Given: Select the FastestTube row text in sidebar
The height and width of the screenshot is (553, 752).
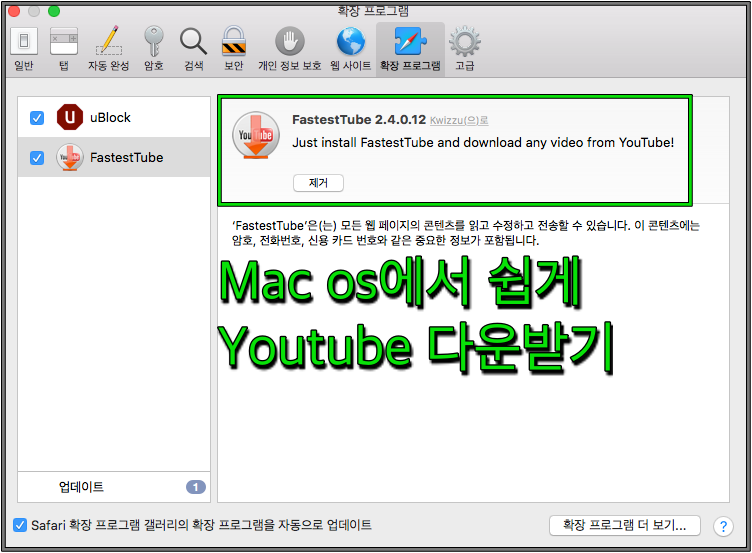Looking at the screenshot, I should point(127,158).
